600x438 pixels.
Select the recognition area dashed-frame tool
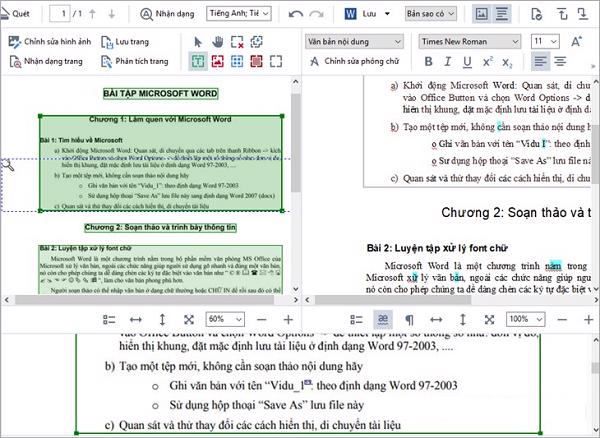[x=276, y=61]
